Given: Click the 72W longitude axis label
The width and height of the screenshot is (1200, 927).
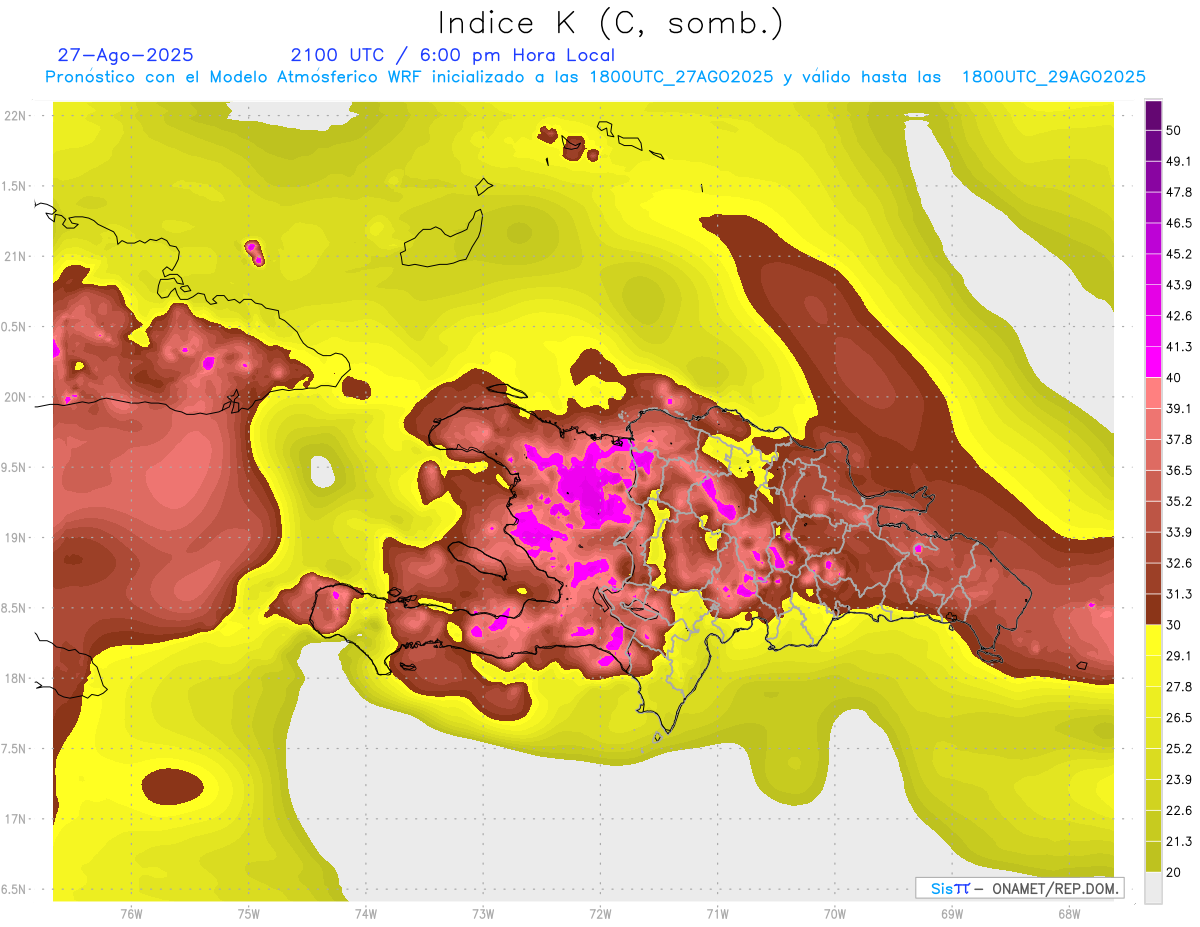Looking at the screenshot, I should pyautogui.click(x=600, y=913).
